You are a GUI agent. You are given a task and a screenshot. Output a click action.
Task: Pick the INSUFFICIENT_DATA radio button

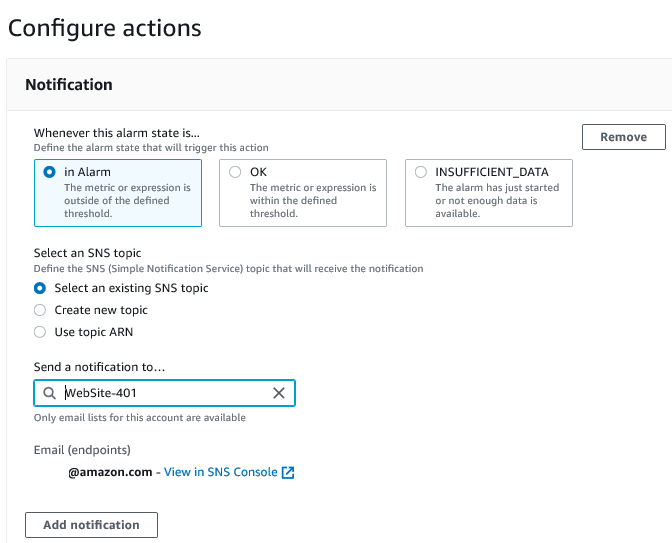click(420, 172)
